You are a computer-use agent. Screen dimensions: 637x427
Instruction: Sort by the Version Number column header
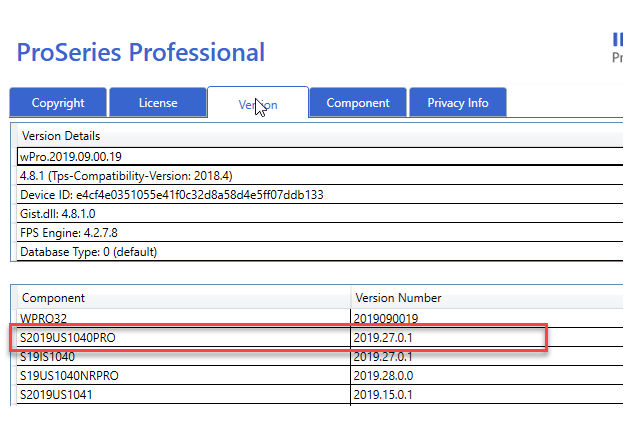[398, 298]
